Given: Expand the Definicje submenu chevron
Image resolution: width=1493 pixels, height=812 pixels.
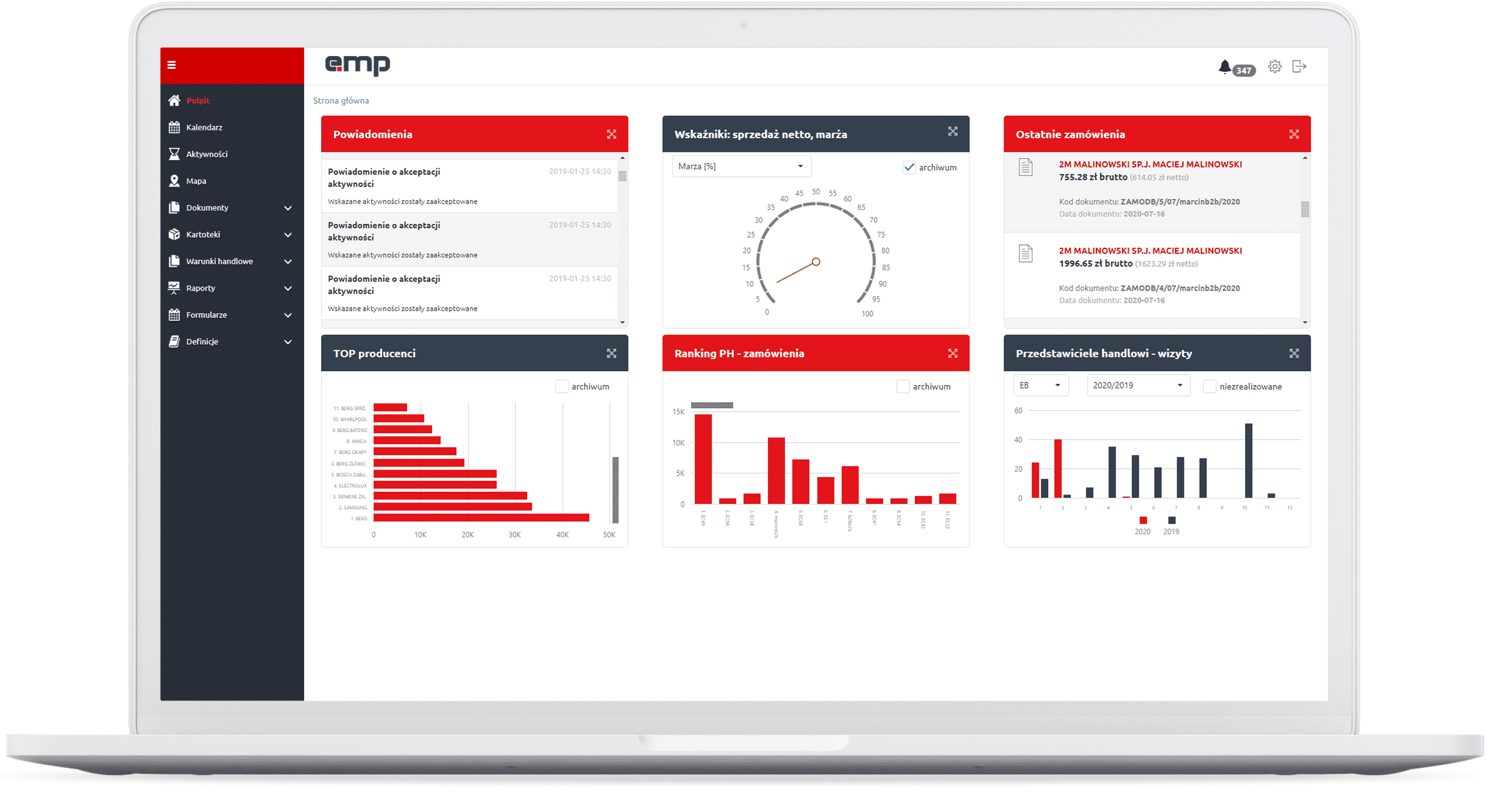Looking at the screenshot, I should [288, 342].
